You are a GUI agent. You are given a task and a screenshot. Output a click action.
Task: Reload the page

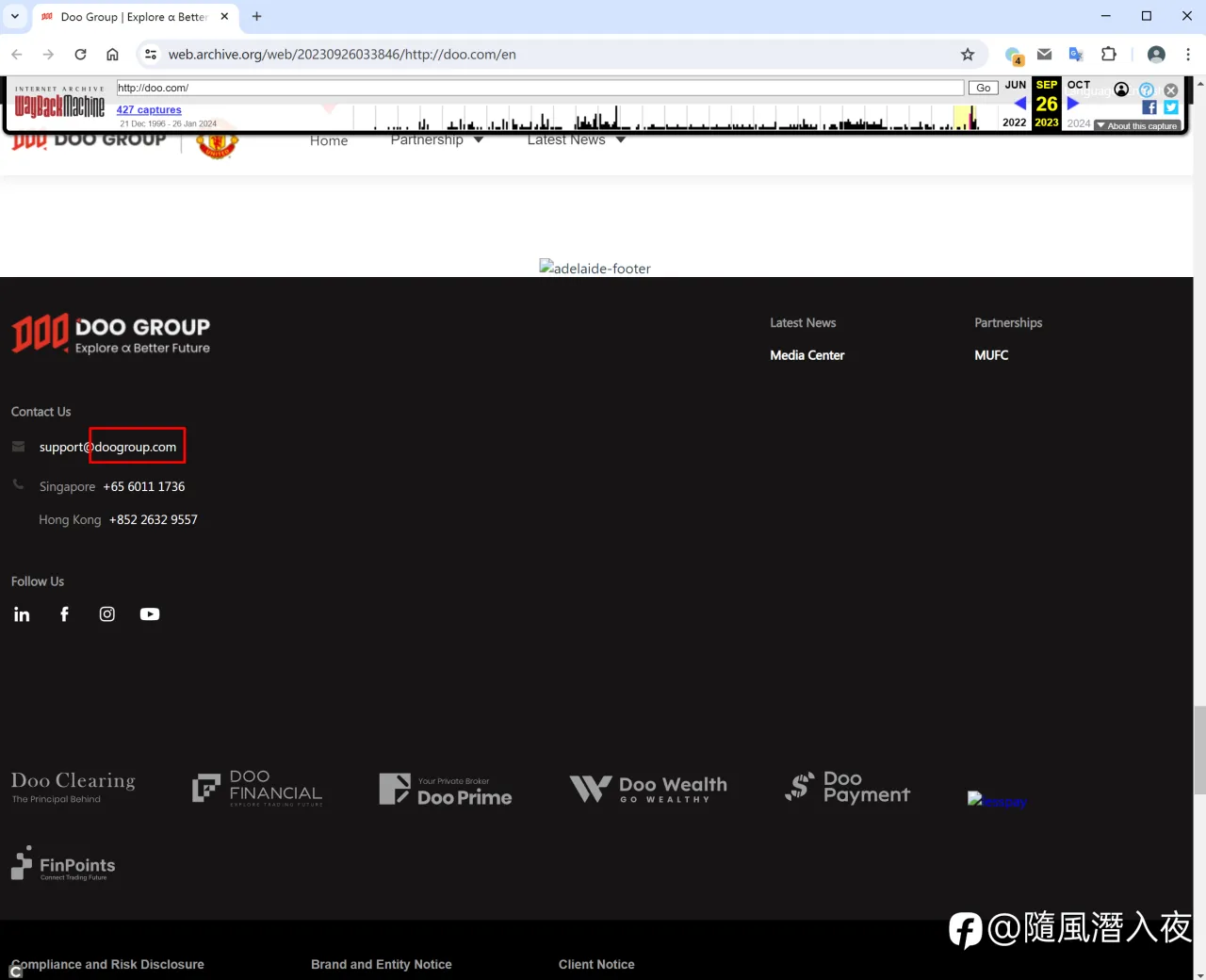point(80,55)
